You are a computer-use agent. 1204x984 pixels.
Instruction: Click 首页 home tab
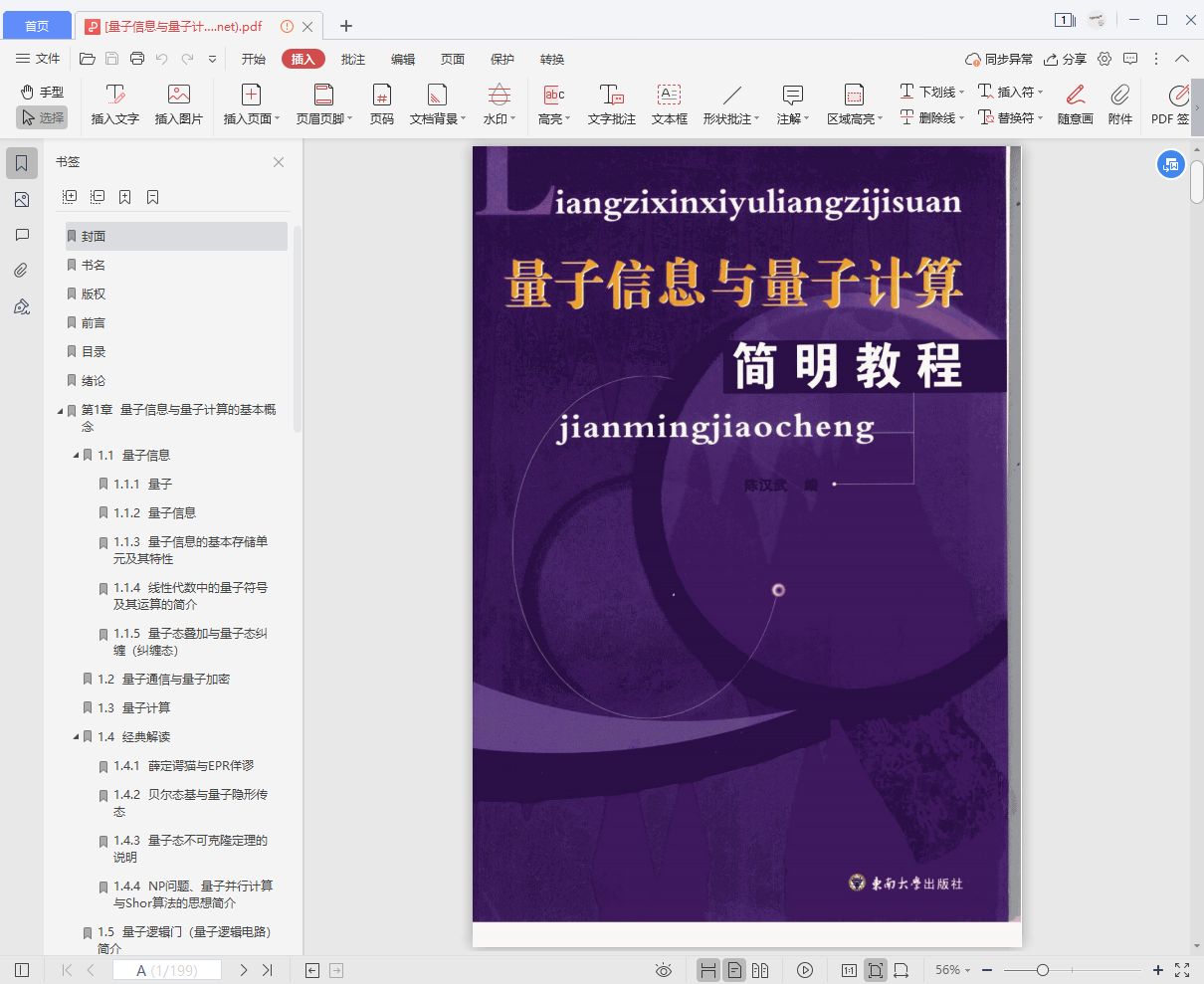click(x=37, y=26)
